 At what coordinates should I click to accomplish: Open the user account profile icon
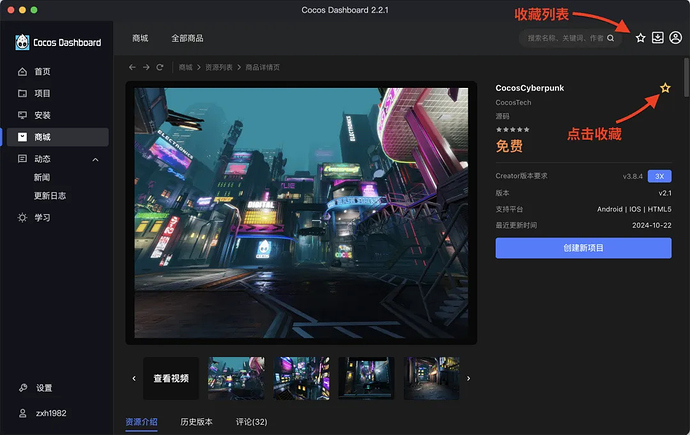coord(675,38)
